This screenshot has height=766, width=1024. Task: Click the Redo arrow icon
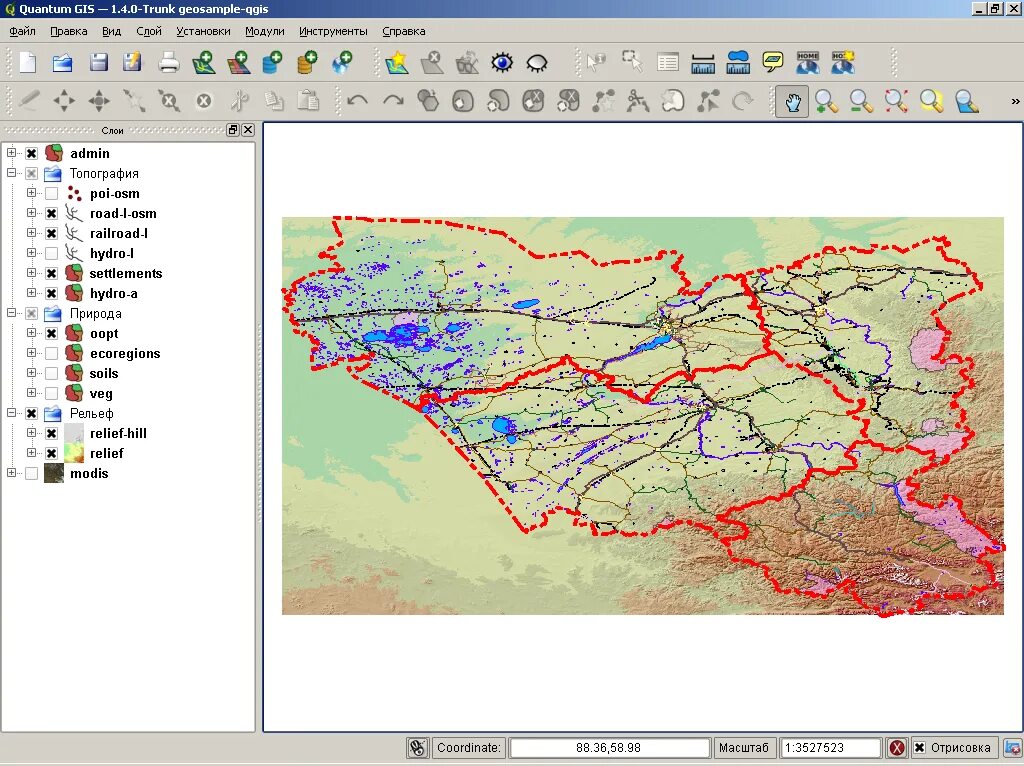pos(392,101)
